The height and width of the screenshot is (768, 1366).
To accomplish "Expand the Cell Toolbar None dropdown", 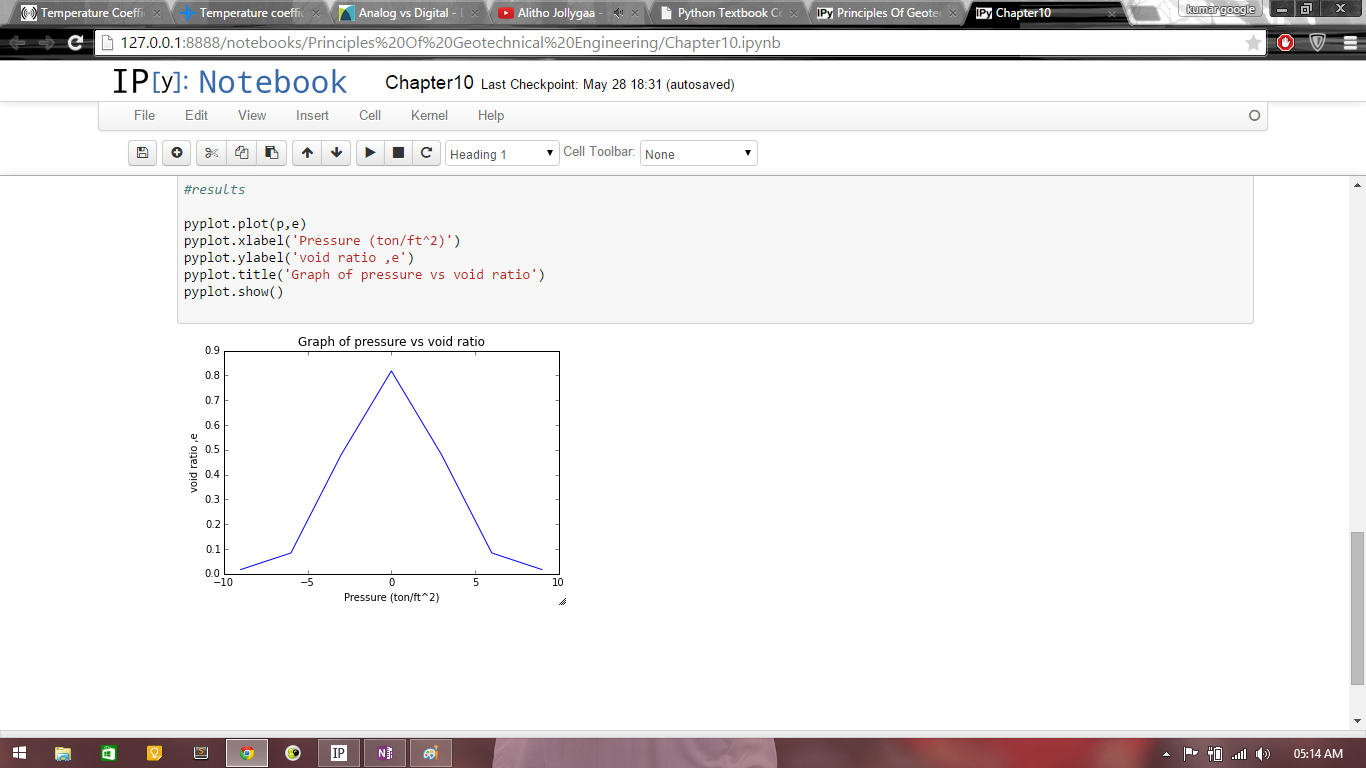I will pos(698,154).
